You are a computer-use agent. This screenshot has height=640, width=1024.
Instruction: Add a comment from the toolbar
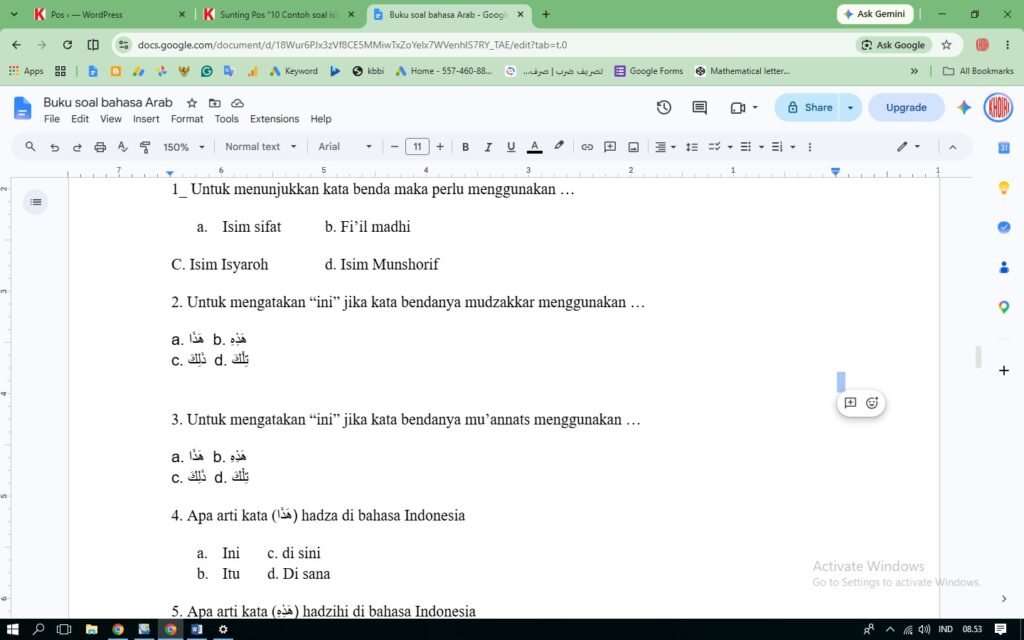click(610, 147)
